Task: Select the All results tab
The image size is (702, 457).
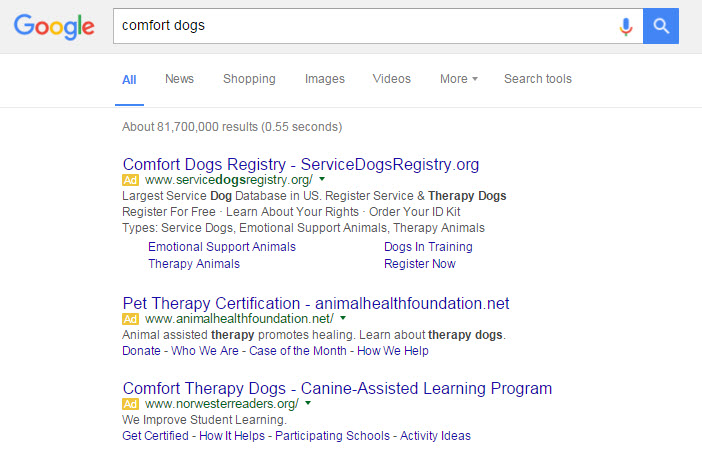Action: (129, 80)
